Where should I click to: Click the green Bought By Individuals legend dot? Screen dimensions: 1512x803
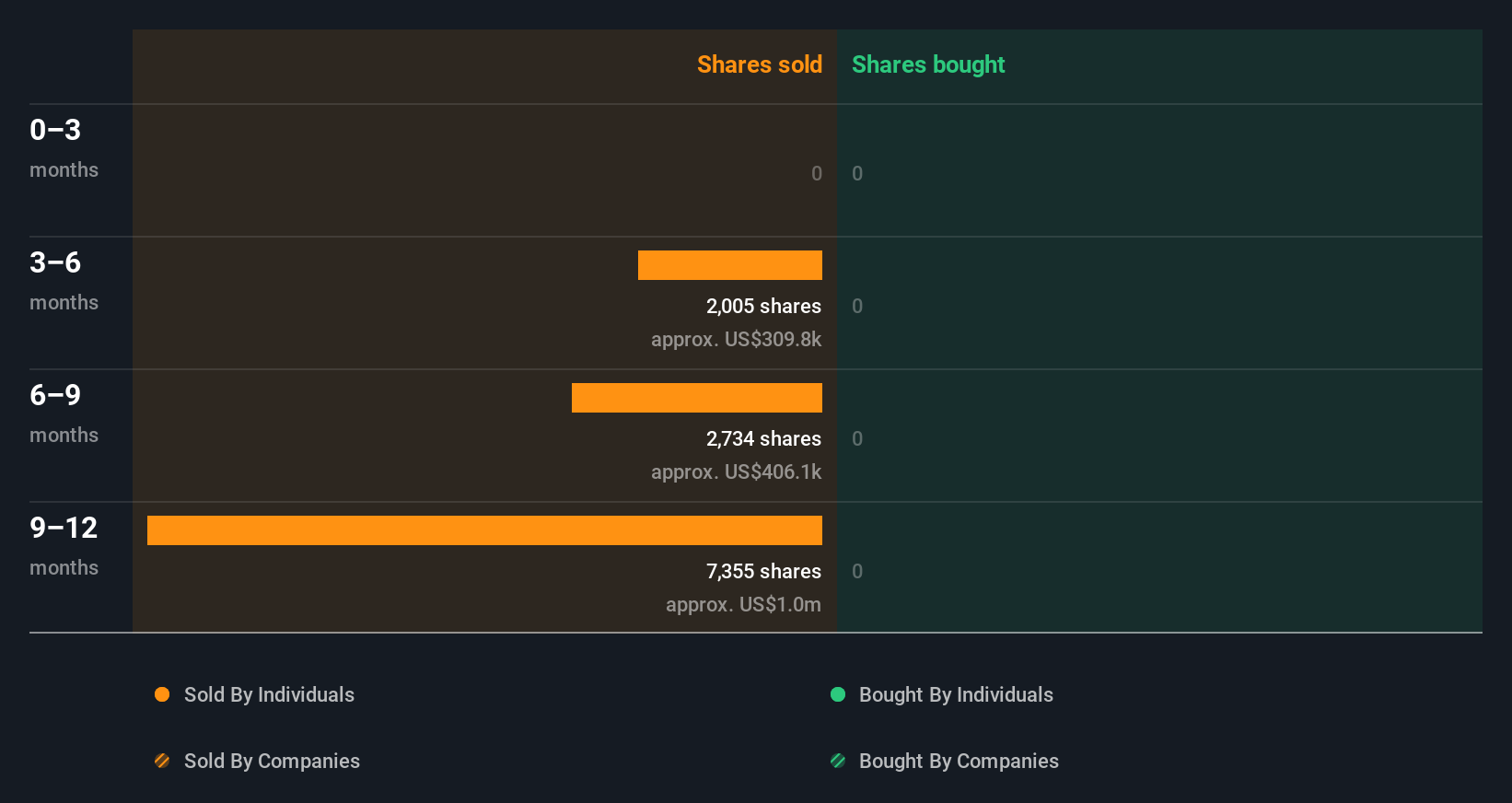(x=838, y=694)
